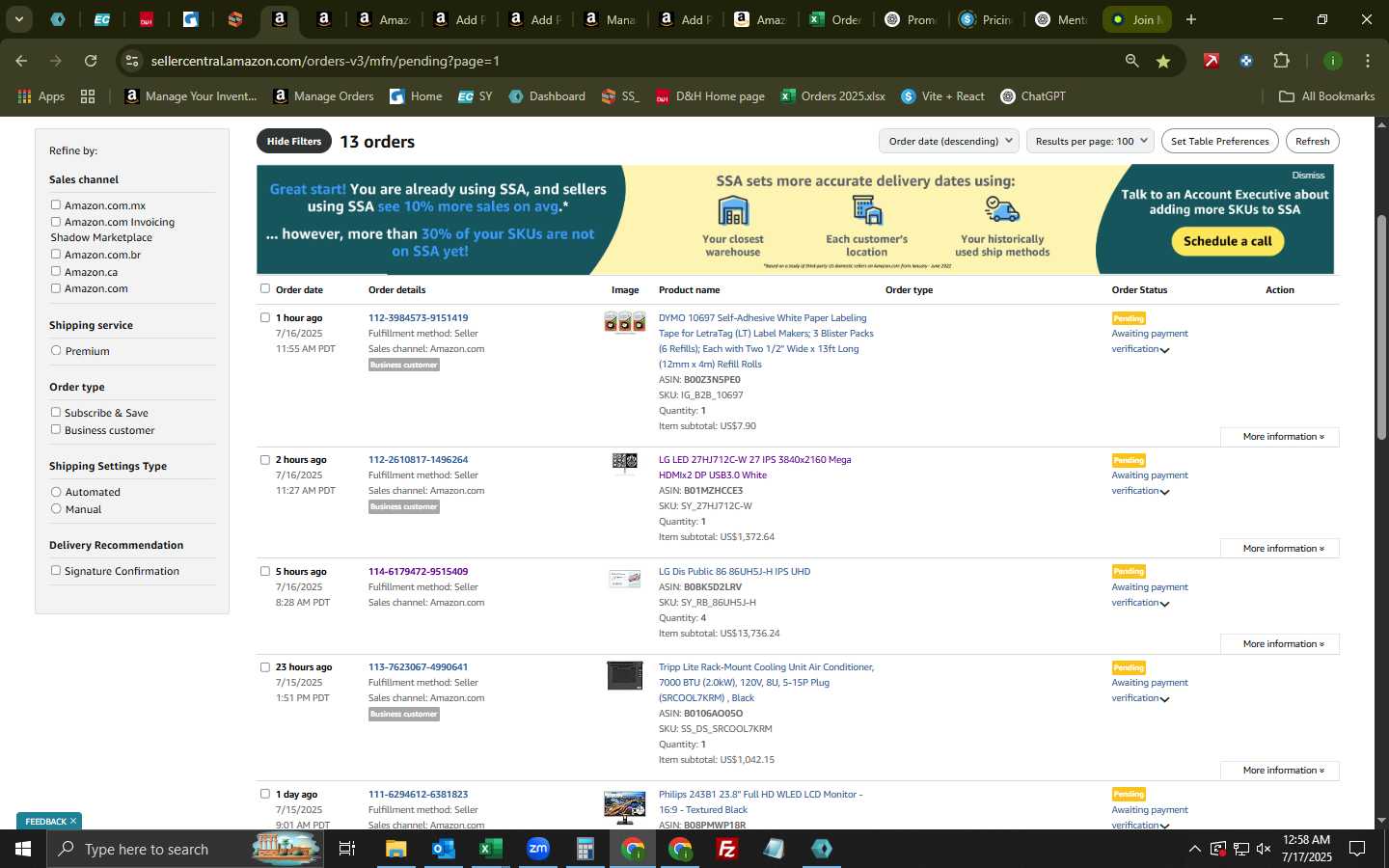Viewport: 1389px width, 868px height.
Task: Open All Bookmarks folder
Action: pos(1326,96)
